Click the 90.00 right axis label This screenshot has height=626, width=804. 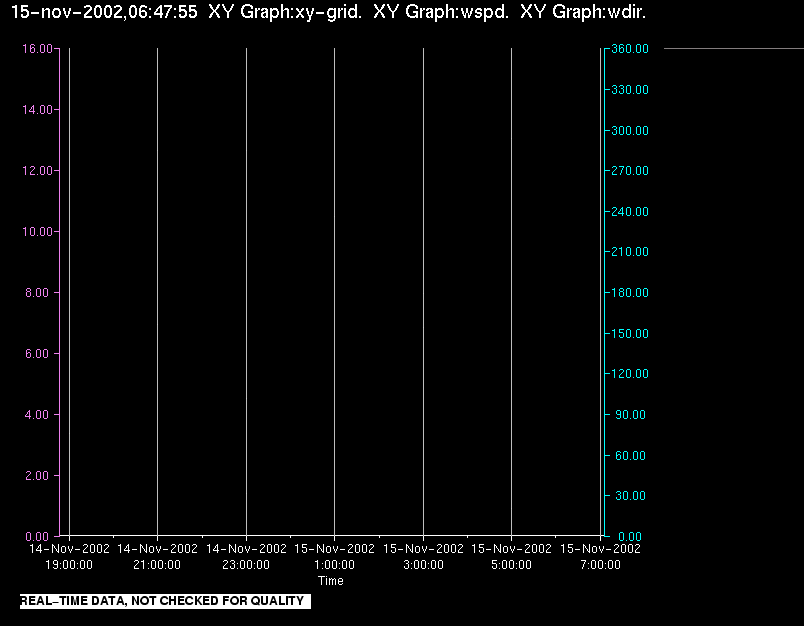coord(630,415)
